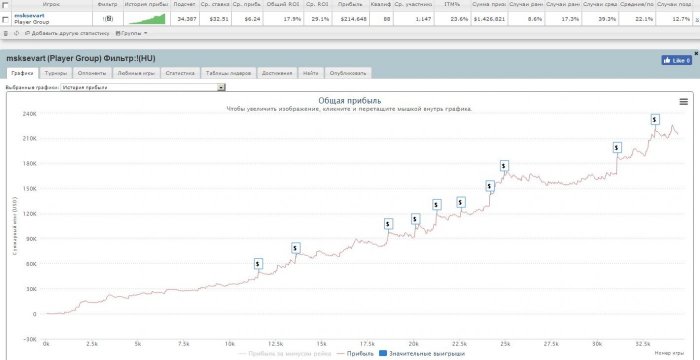This screenshot has height=360, width=700.
Task: Select the 1,147 average entrants cell
Action: click(414, 19)
